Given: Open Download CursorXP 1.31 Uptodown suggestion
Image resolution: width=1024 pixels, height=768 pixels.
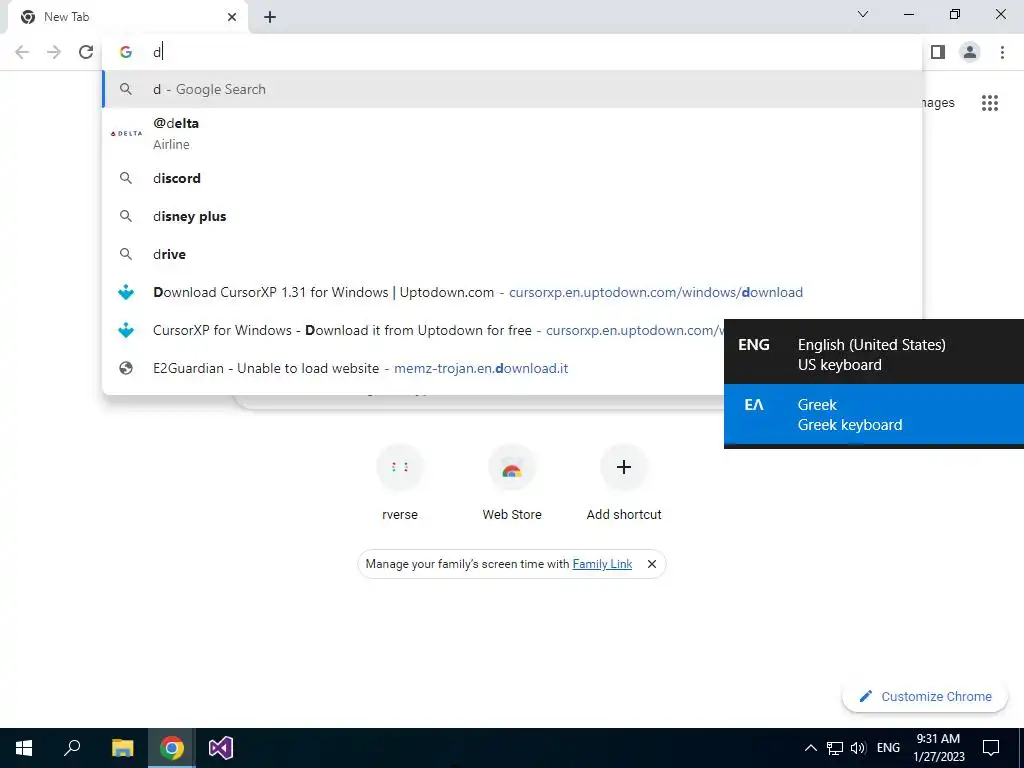Looking at the screenshot, I should (513, 292).
